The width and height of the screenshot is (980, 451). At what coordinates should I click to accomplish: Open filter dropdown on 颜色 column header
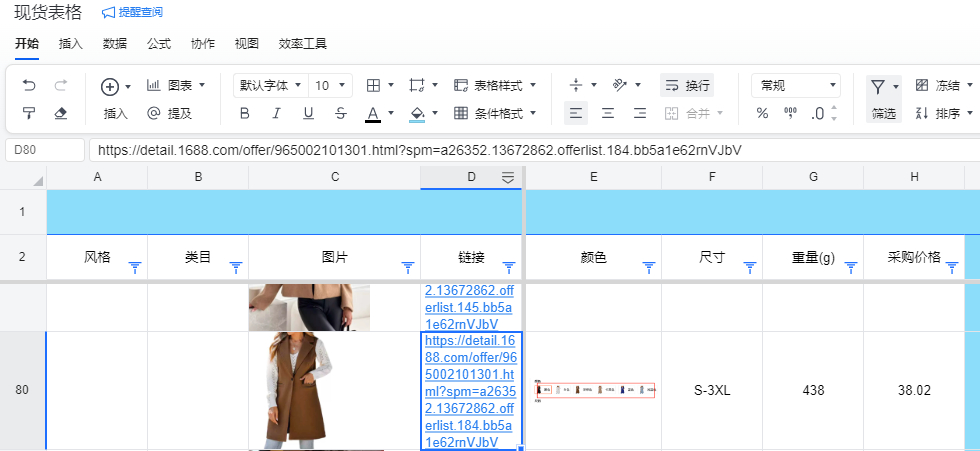point(648,266)
